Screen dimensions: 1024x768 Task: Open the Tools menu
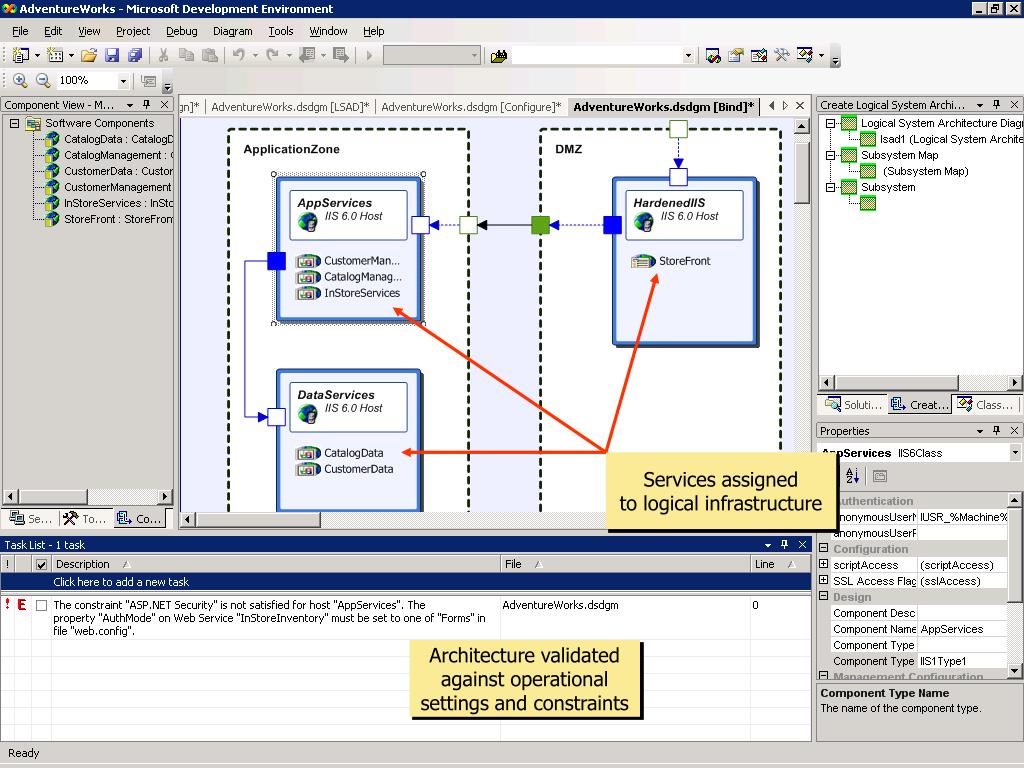pyautogui.click(x=281, y=31)
